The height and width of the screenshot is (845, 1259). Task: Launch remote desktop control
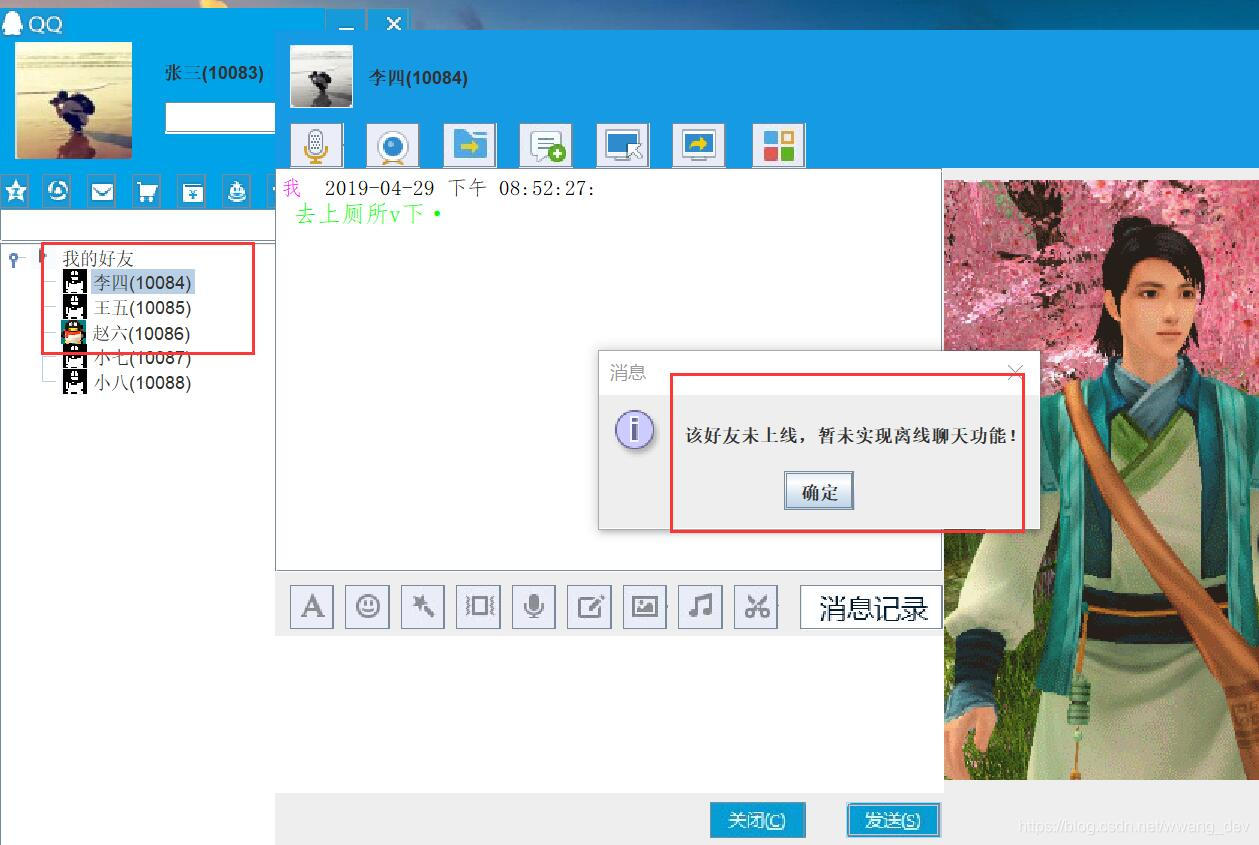[x=623, y=145]
